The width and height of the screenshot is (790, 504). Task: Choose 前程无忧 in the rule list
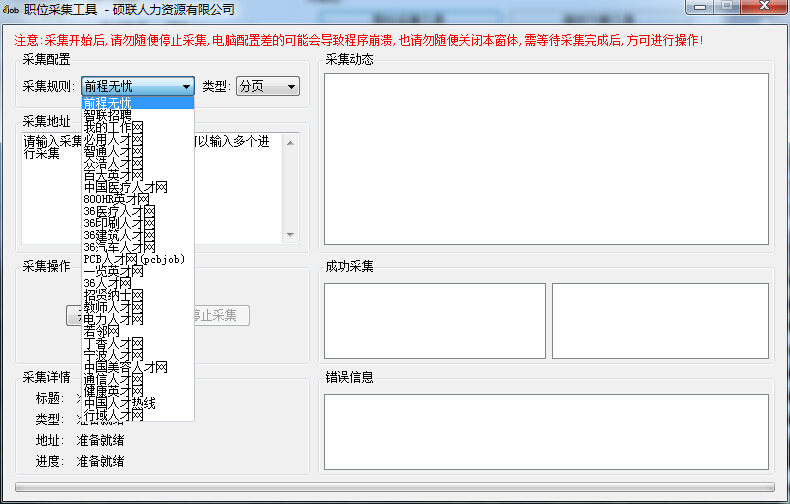[x=138, y=103]
